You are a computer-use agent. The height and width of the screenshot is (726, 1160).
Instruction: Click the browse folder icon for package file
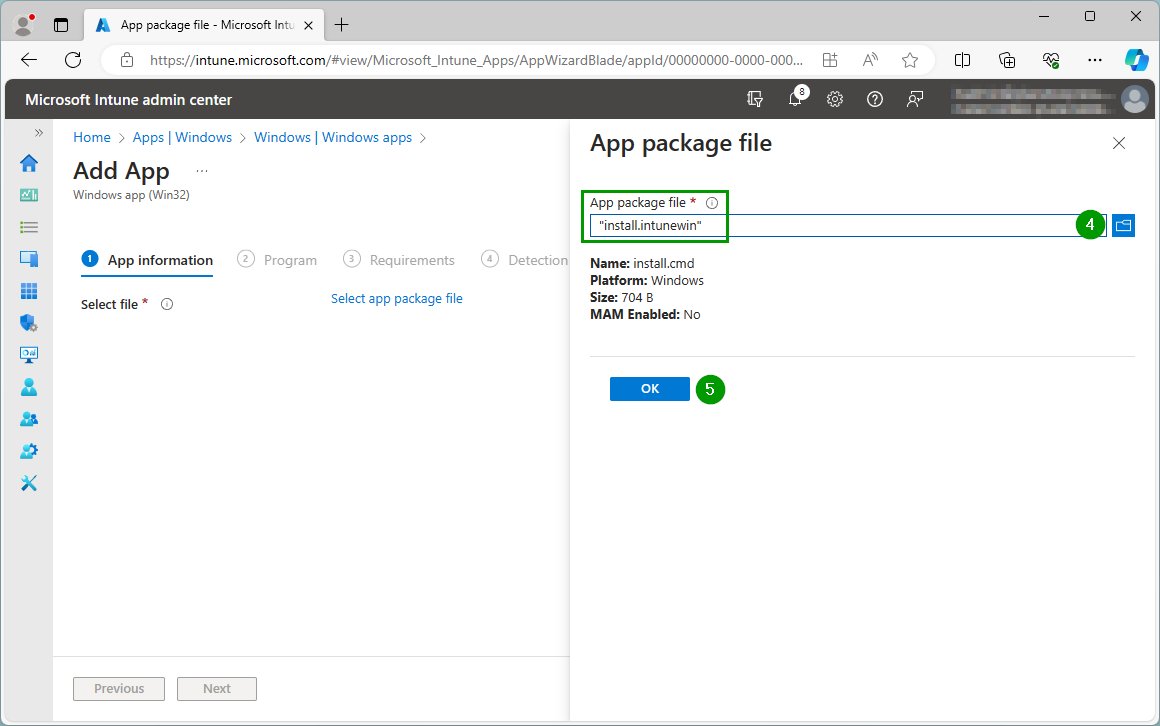point(1123,226)
